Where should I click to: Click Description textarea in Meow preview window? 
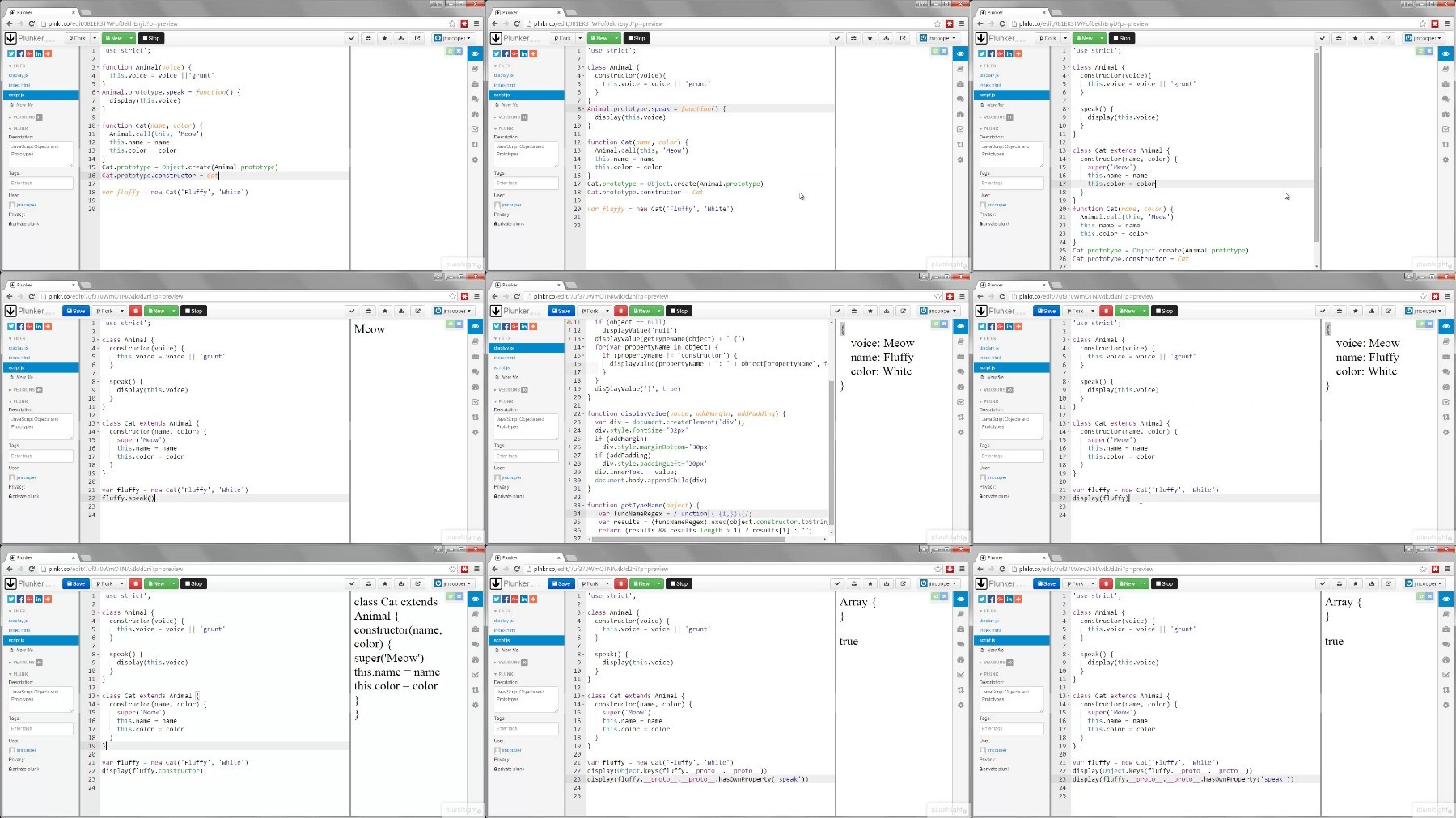[40, 426]
